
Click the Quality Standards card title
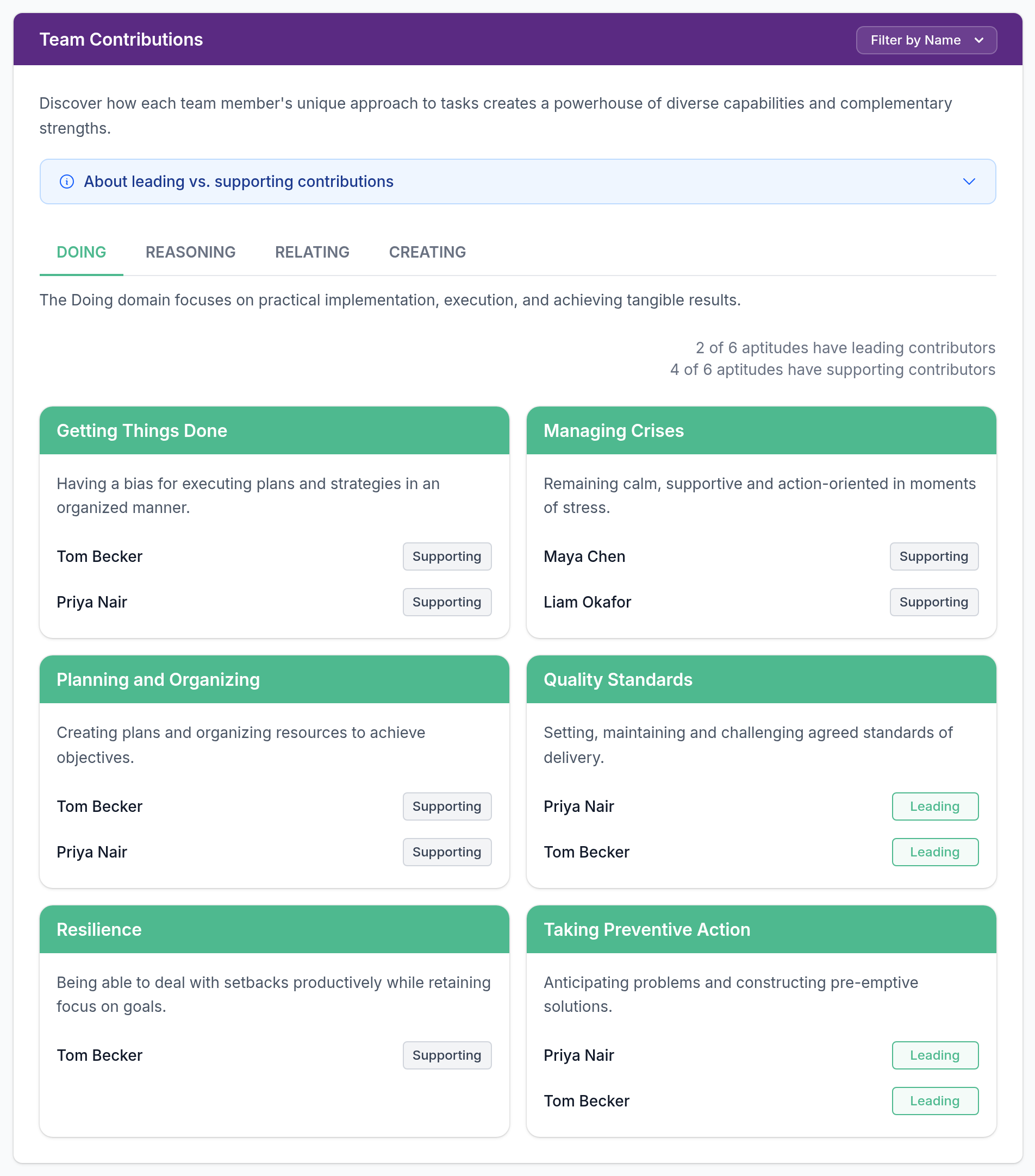click(x=618, y=680)
